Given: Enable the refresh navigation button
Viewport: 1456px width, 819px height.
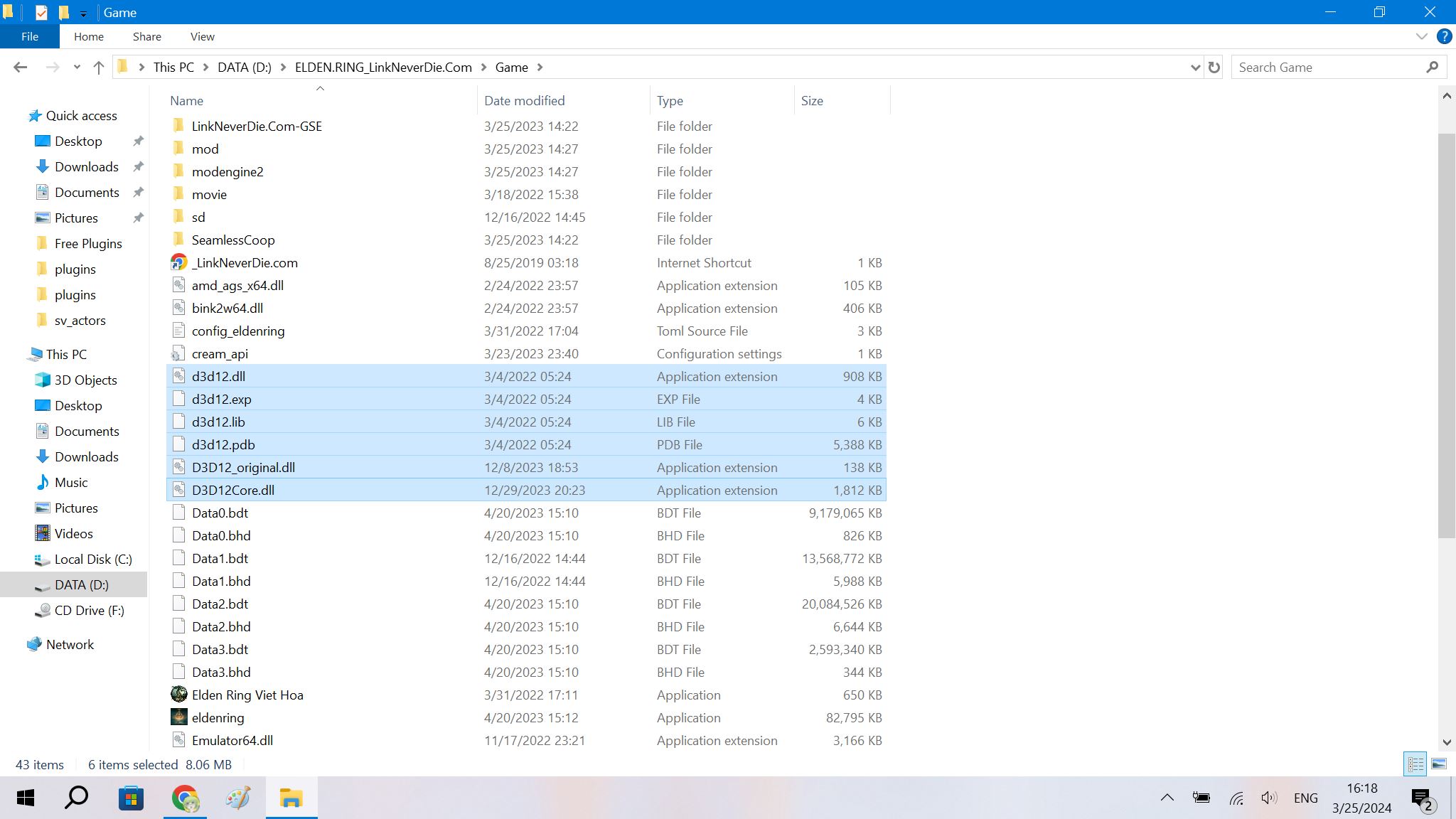Looking at the screenshot, I should click(x=1214, y=66).
